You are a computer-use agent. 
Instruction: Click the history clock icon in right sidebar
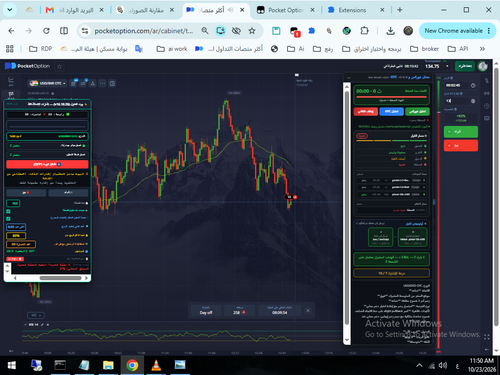487,106
